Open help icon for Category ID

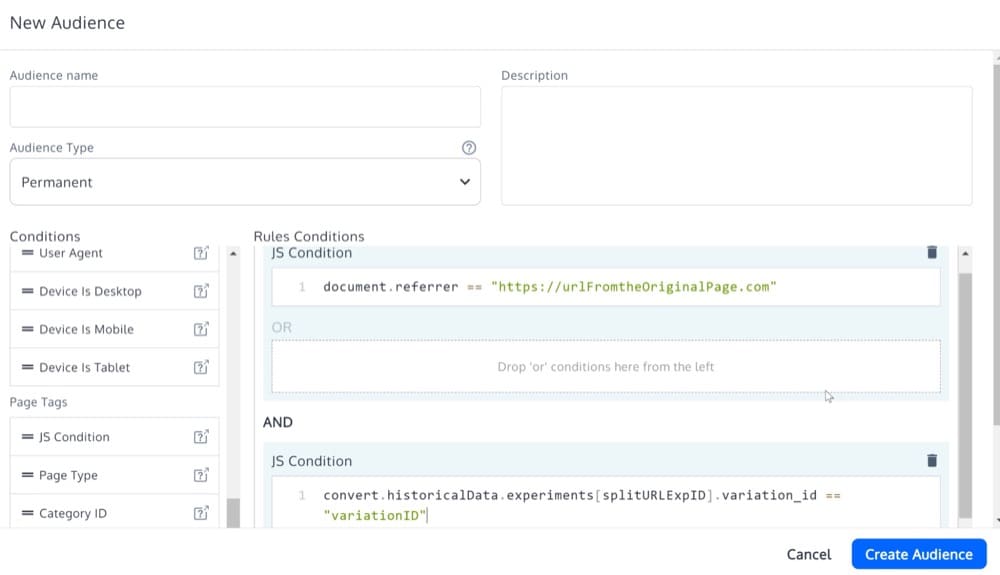(201, 514)
